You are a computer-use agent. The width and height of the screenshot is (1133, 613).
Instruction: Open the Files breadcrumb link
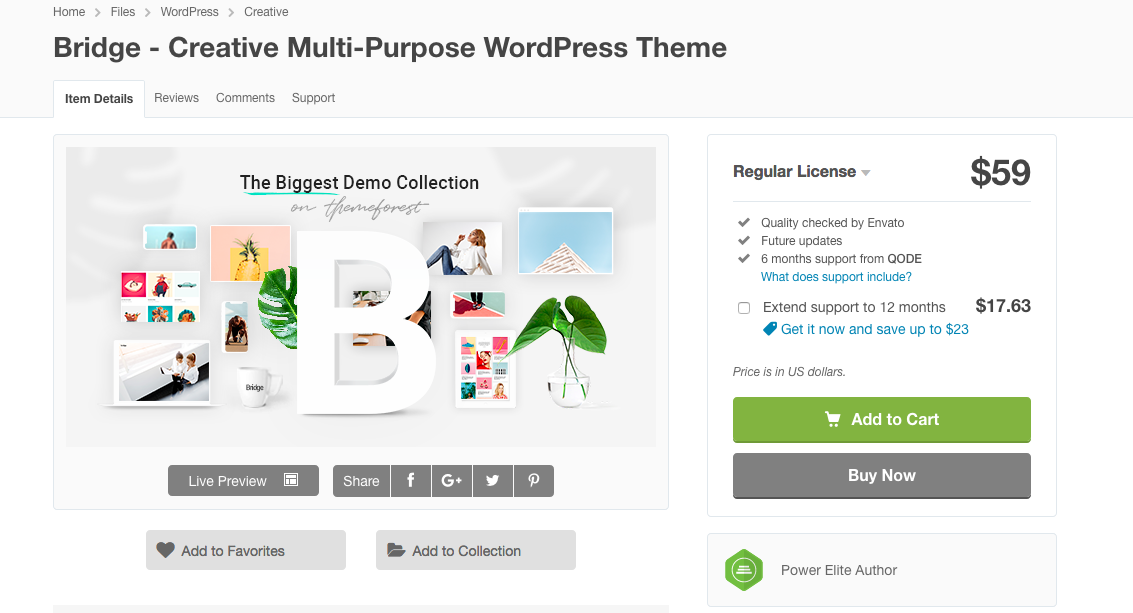point(123,12)
